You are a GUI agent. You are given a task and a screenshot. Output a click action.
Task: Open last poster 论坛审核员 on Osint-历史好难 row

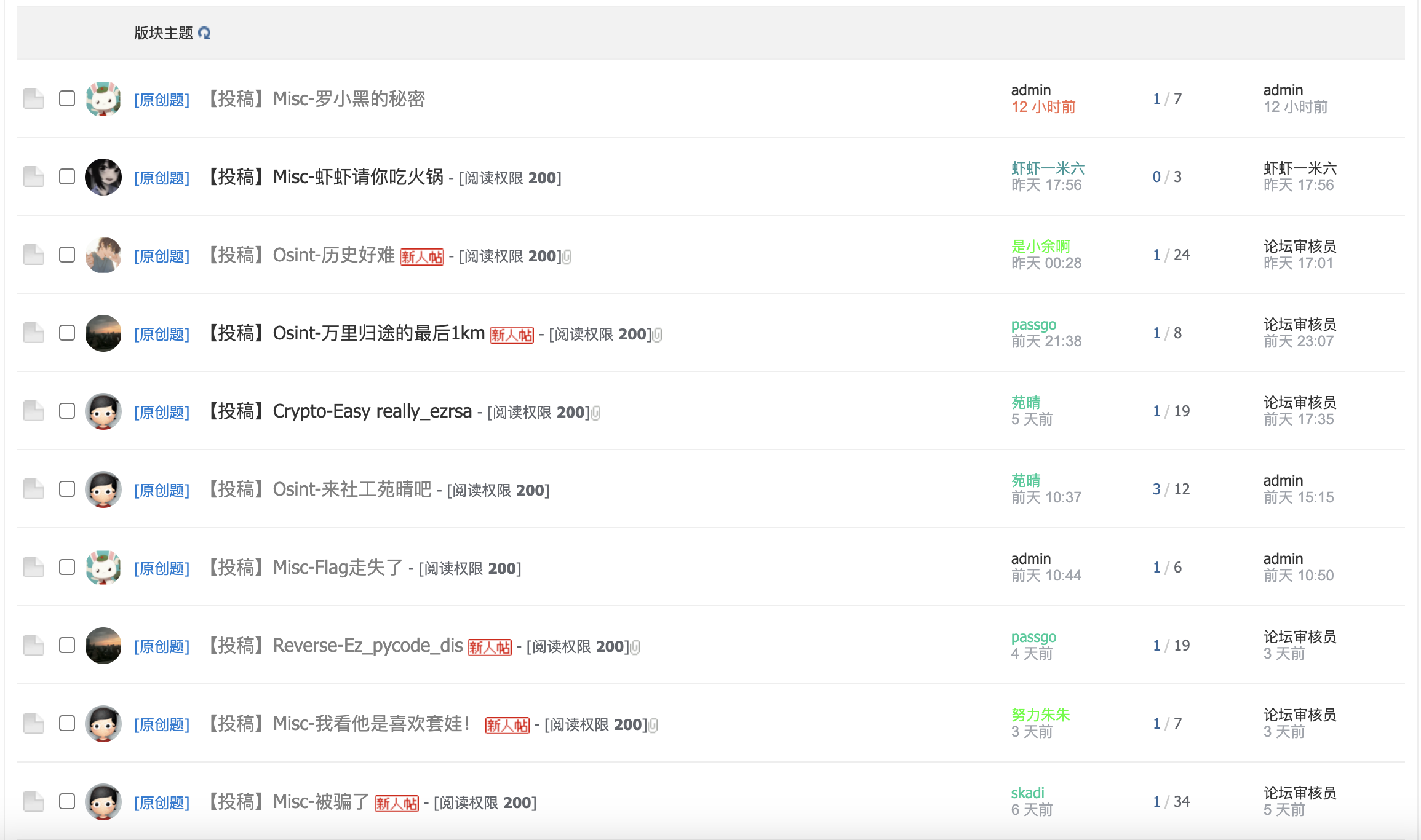pos(1299,246)
